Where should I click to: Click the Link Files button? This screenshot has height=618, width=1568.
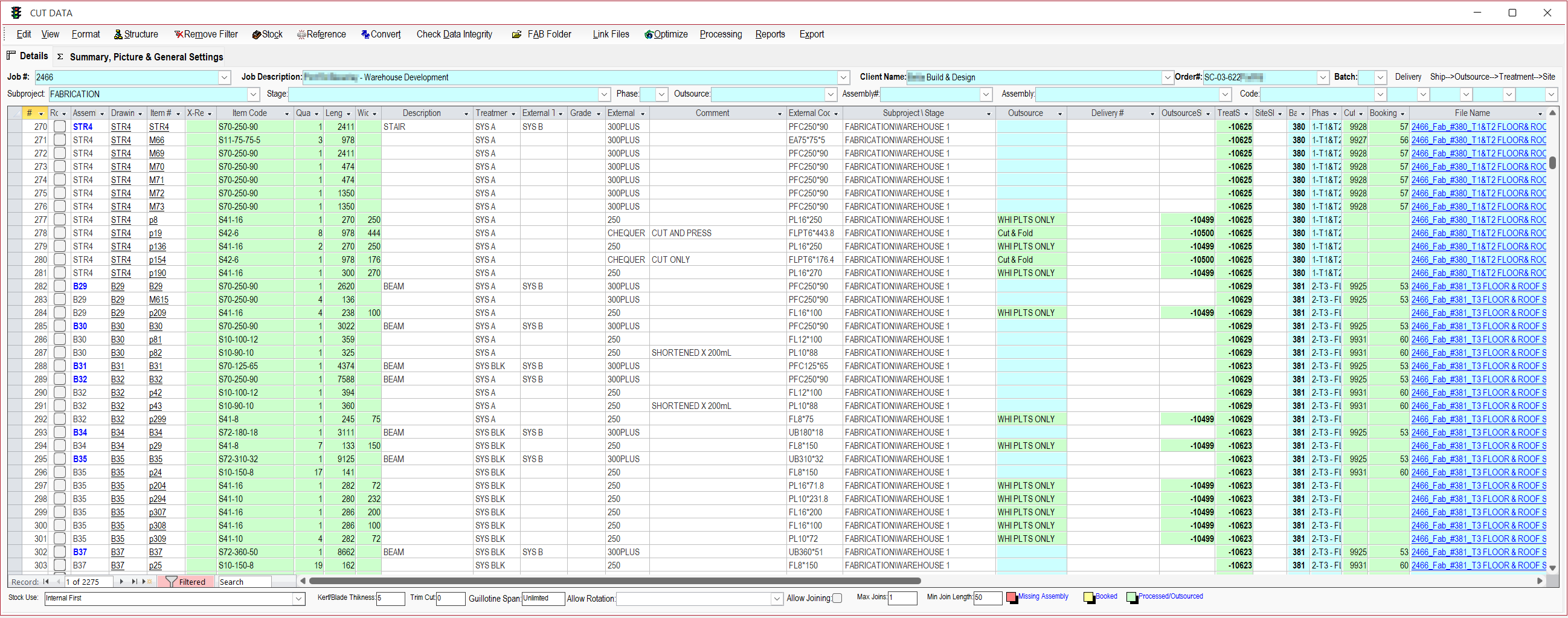click(x=611, y=34)
